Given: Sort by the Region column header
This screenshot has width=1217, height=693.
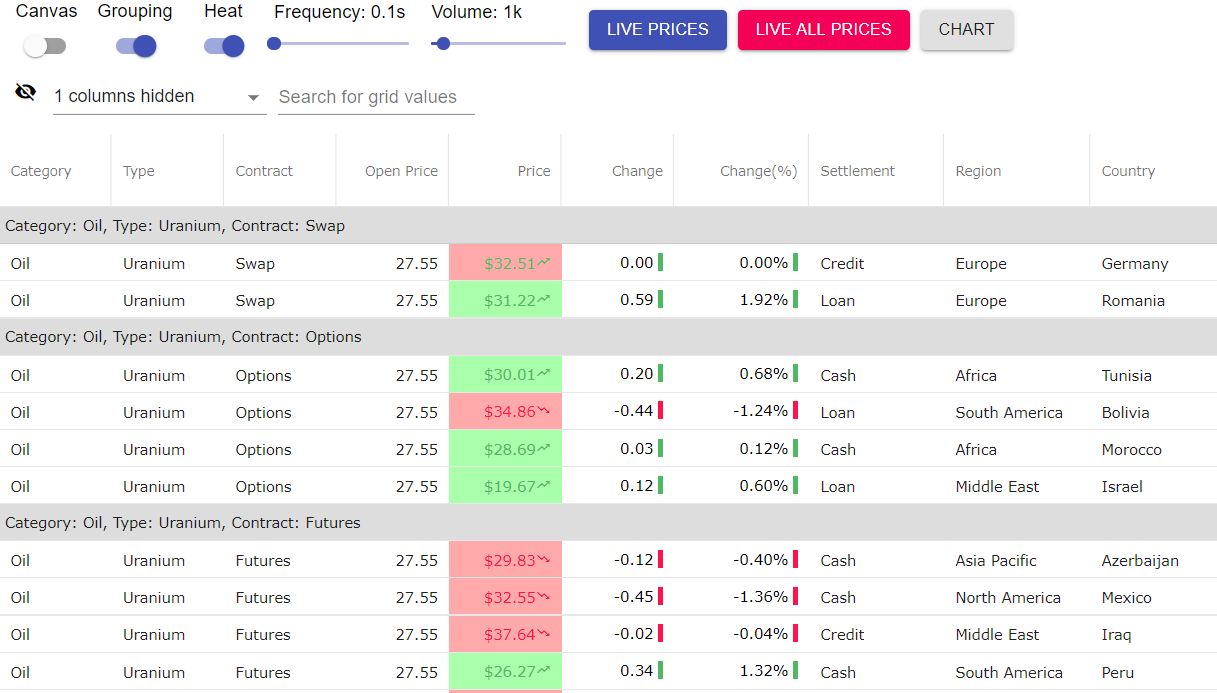Looking at the screenshot, I should tap(978, 171).
